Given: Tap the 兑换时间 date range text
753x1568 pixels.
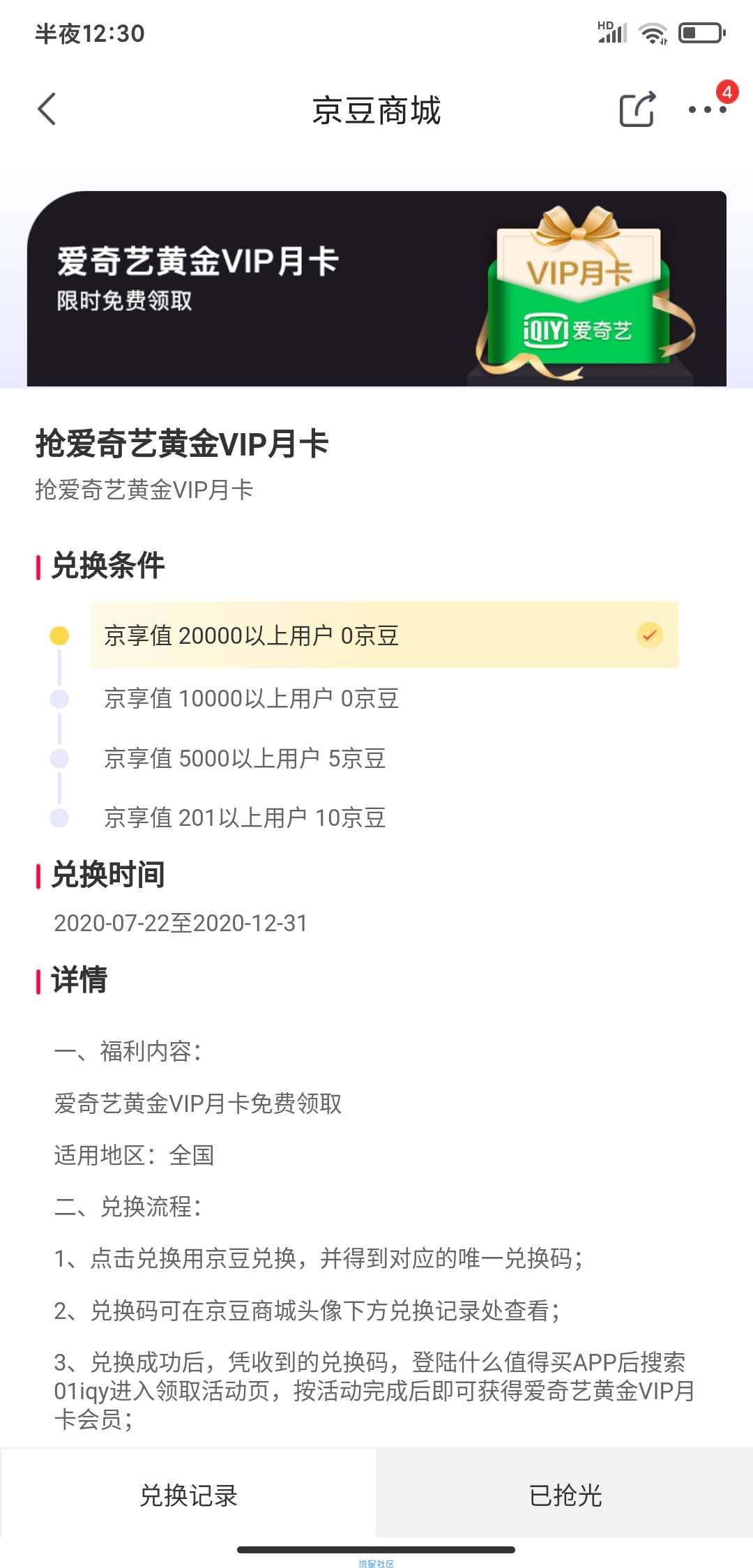Looking at the screenshot, I should (181, 923).
